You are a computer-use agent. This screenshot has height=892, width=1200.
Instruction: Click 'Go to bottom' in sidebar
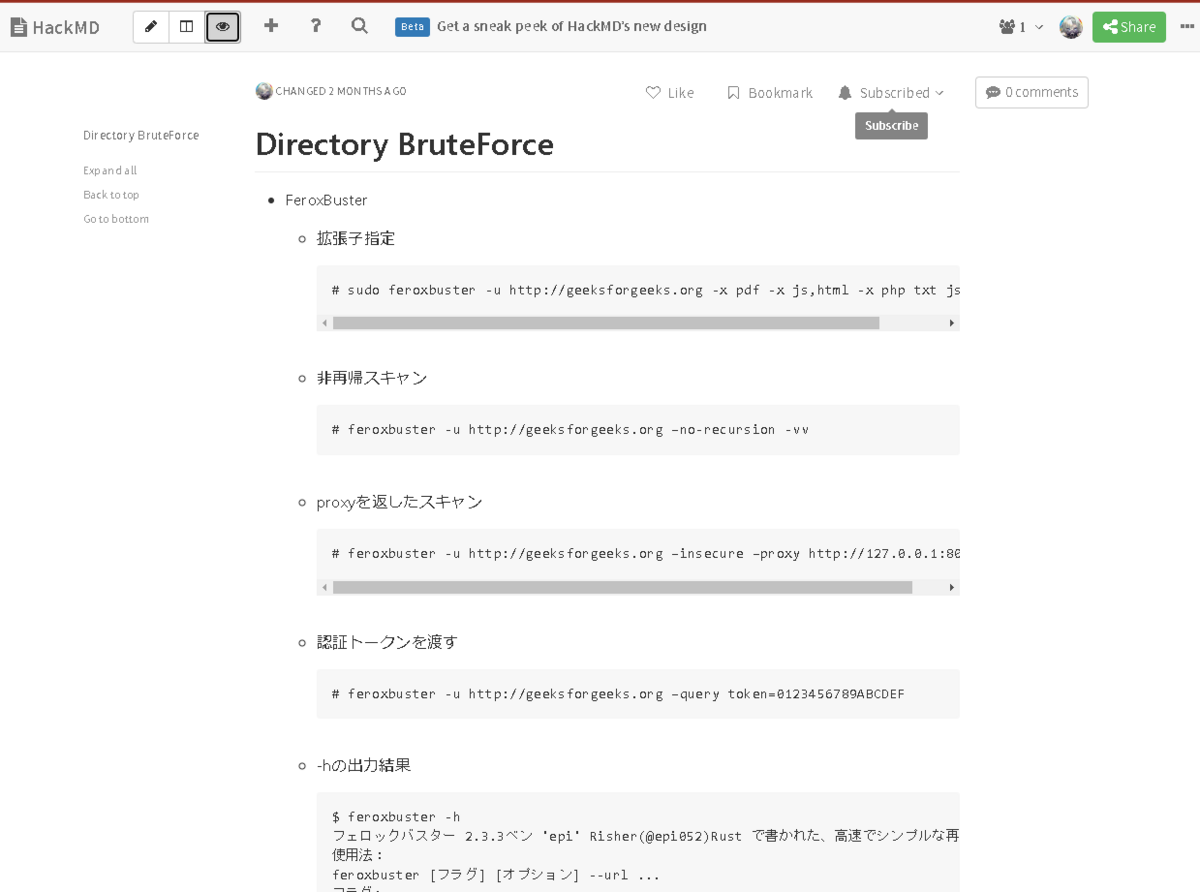[x=116, y=219]
